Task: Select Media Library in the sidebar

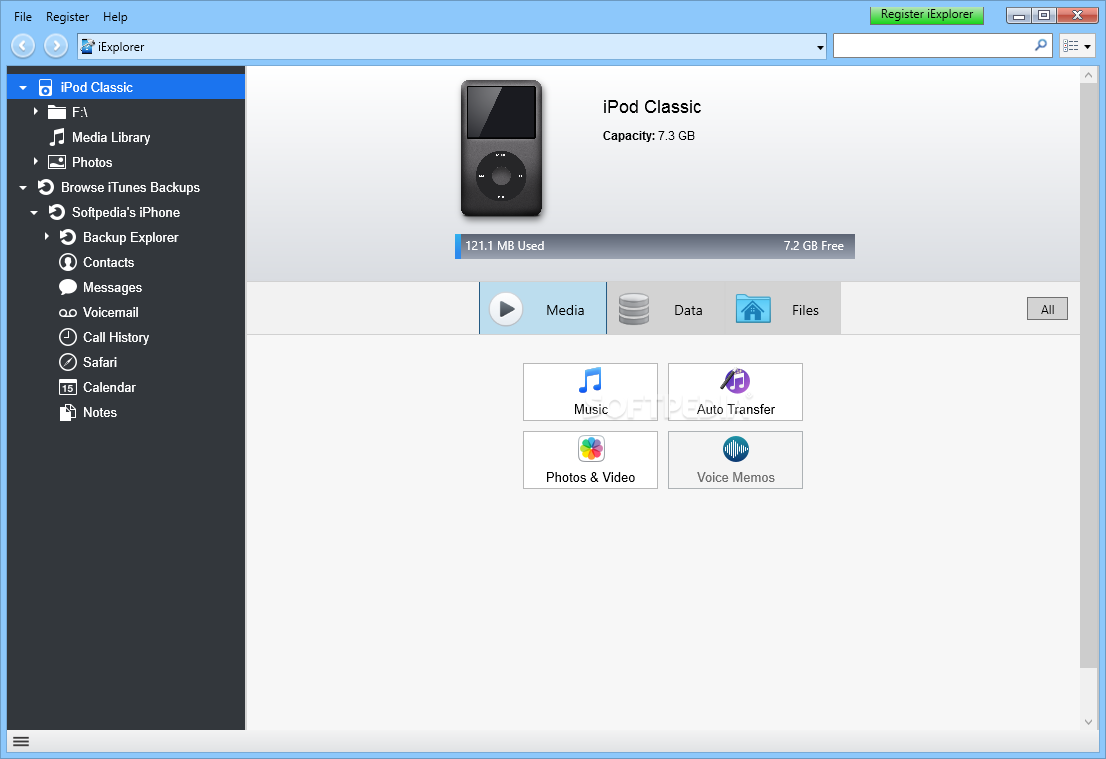Action: [x=126, y=138]
